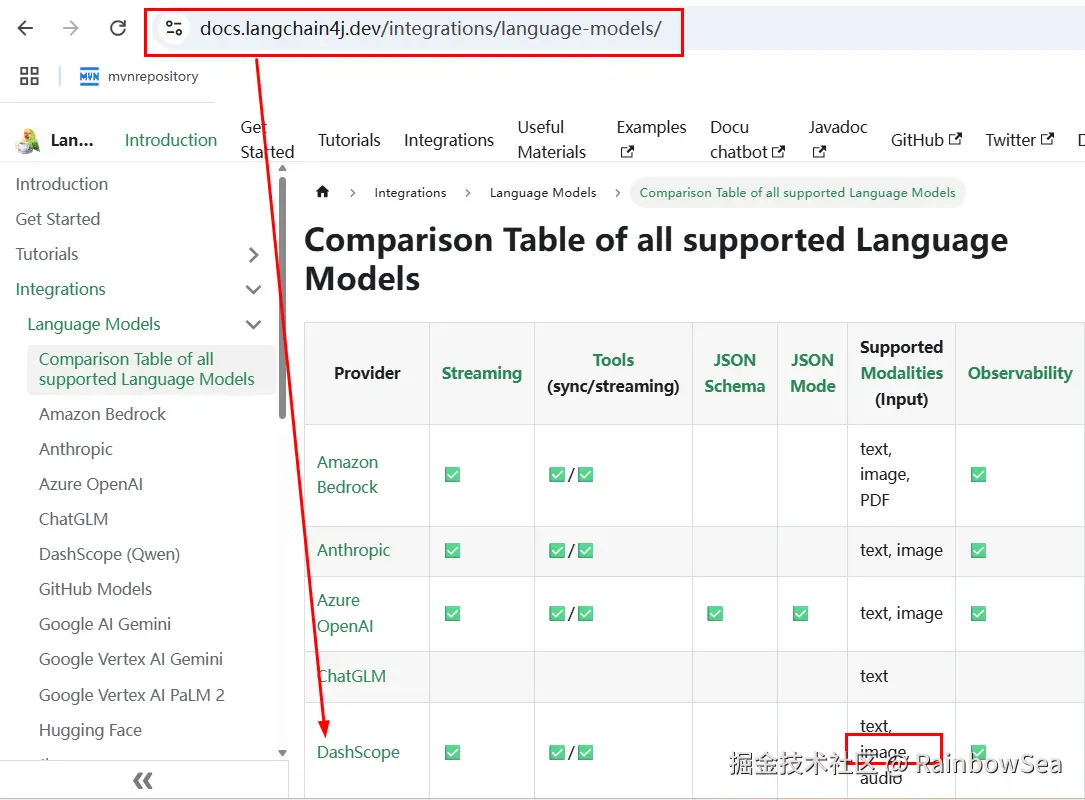The height and width of the screenshot is (800, 1085).
Task: Click the Streaming column header link
Action: [x=482, y=374]
